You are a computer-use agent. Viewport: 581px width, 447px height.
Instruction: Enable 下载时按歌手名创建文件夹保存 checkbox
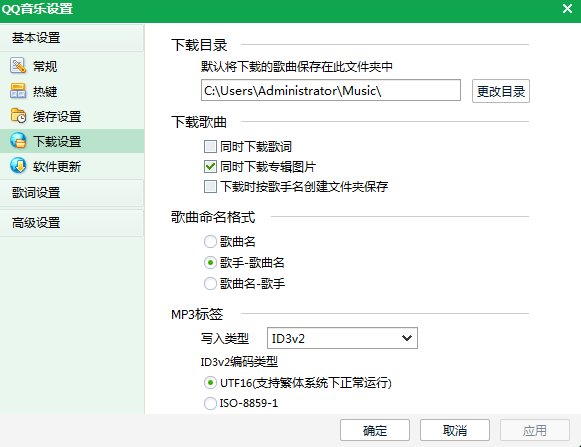(x=210, y=186)
